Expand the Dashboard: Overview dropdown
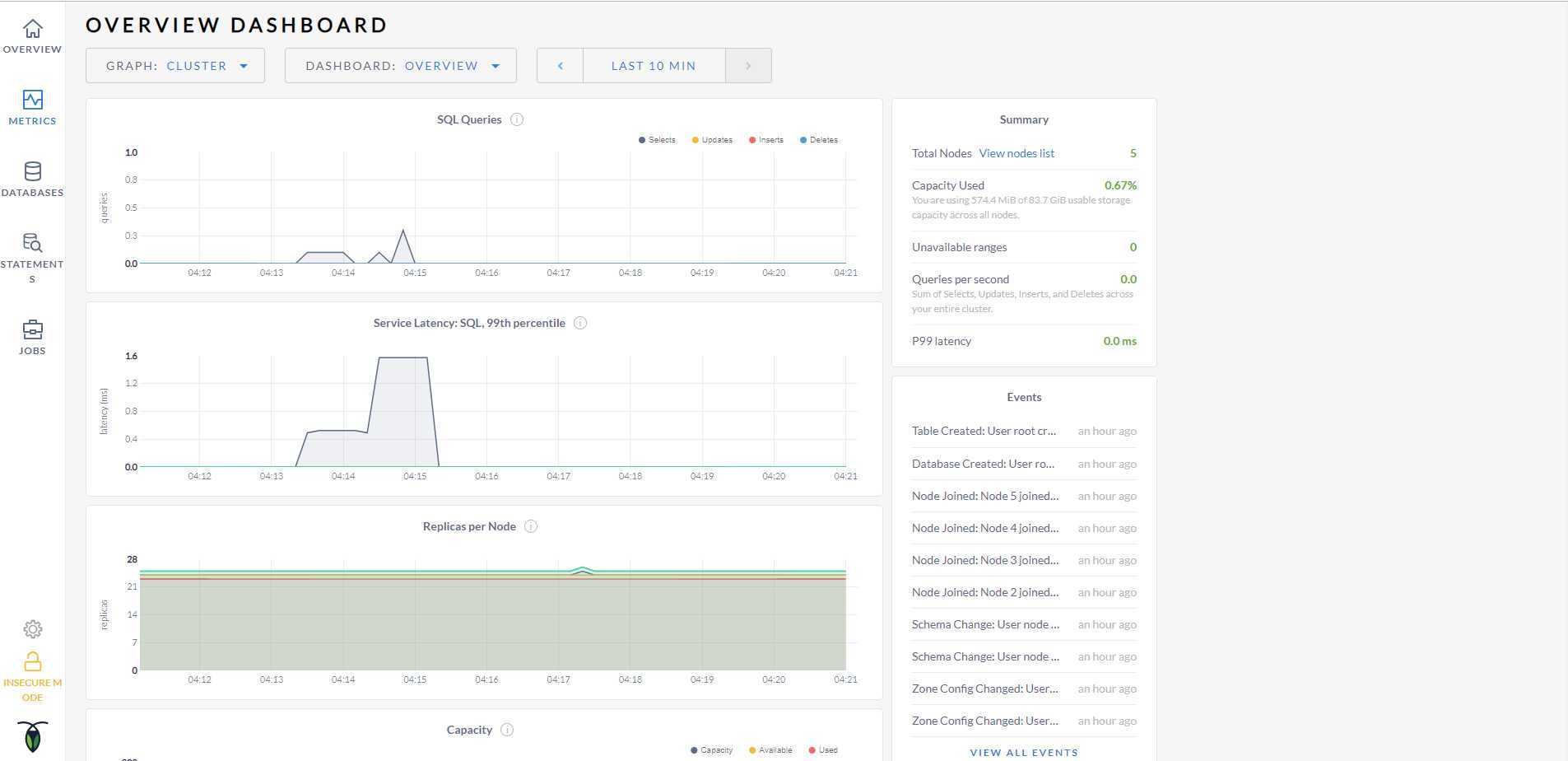Image resolution: width=1568 pixels, height=761 pixels. coord(401,66)
